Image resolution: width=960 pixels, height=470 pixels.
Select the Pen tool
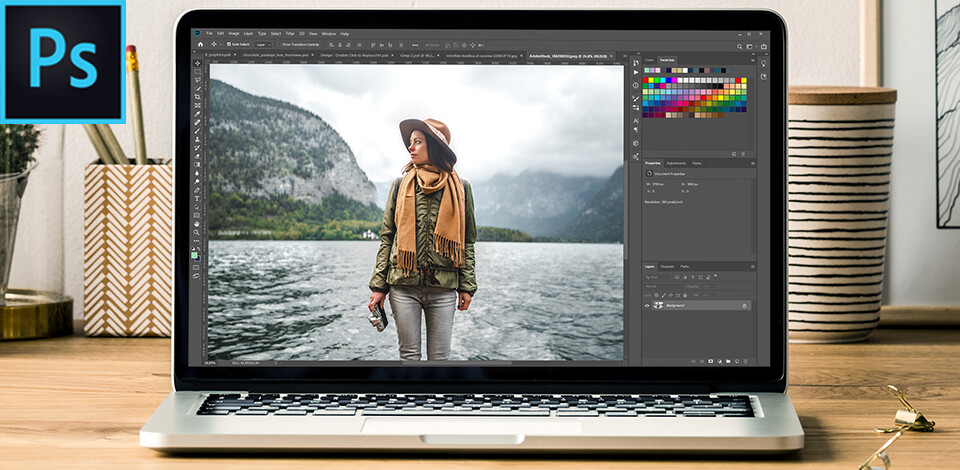coord(198,188)
